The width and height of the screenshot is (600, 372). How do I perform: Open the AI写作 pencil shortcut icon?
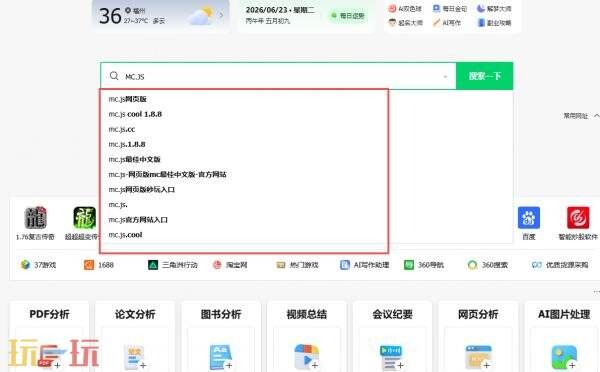437,23
